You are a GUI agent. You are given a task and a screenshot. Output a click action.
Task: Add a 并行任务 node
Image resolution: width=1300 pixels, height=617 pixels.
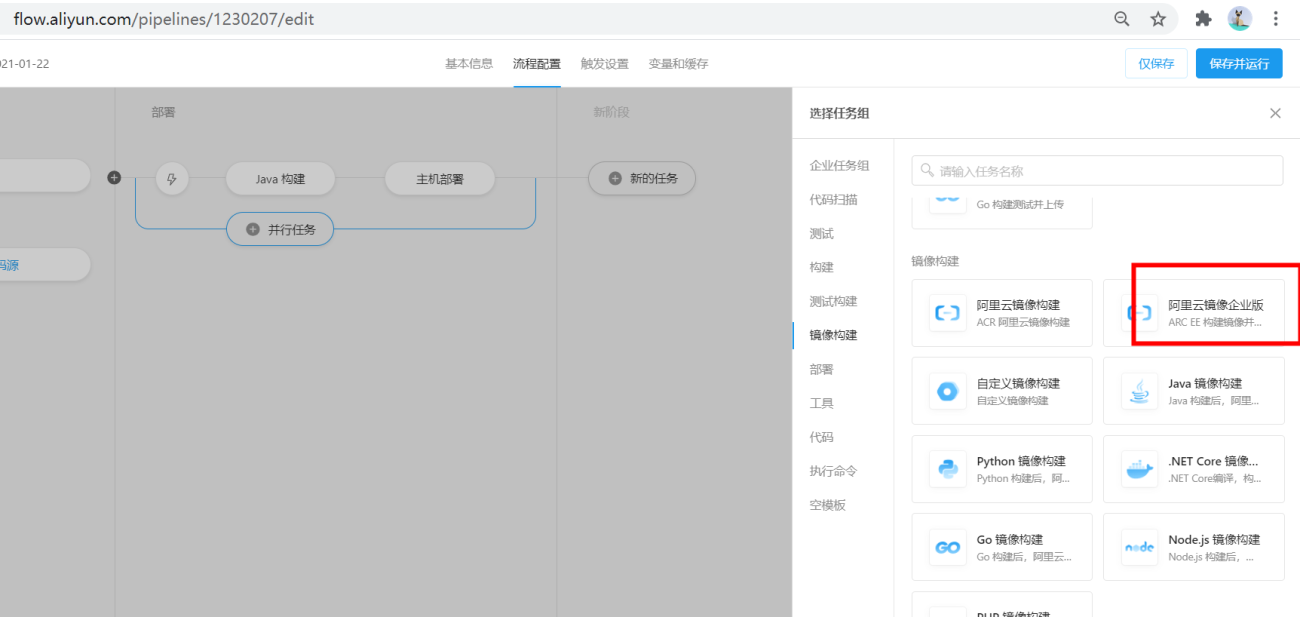(x=280, y=229)
